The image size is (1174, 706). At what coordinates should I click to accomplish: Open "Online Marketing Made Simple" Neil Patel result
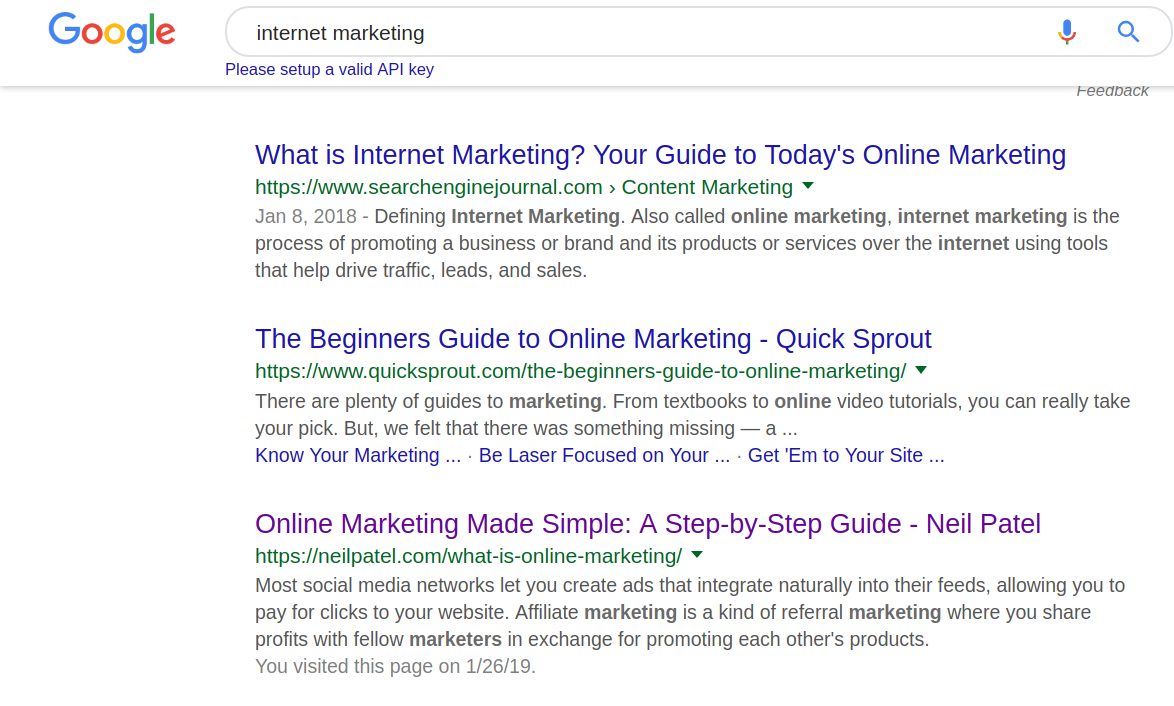pyautogui.click(x=647, y=523)
